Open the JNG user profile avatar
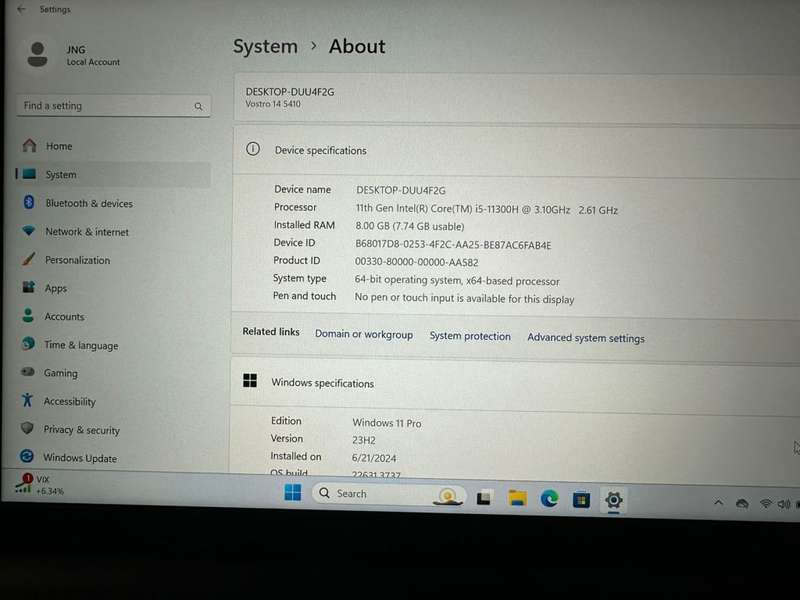This screenshot has width=800, height=600. (x=37, y=55)
